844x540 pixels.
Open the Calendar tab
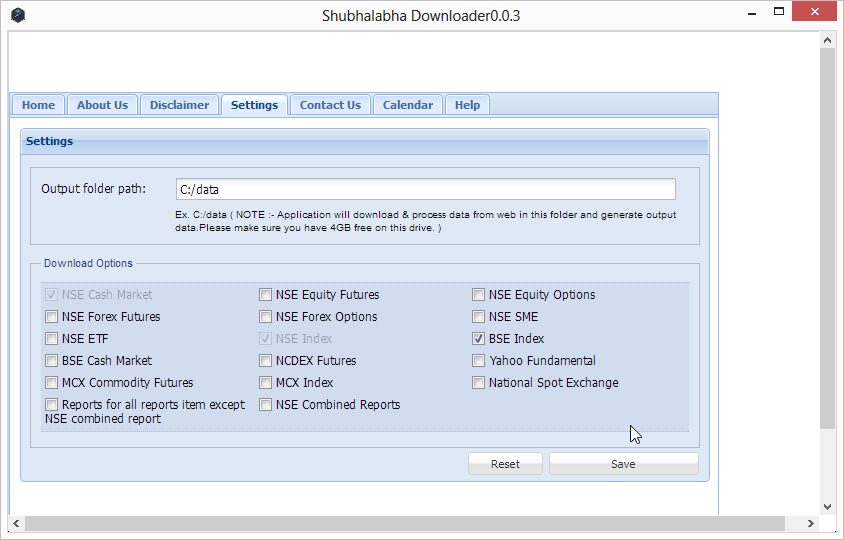click(407, 105)
